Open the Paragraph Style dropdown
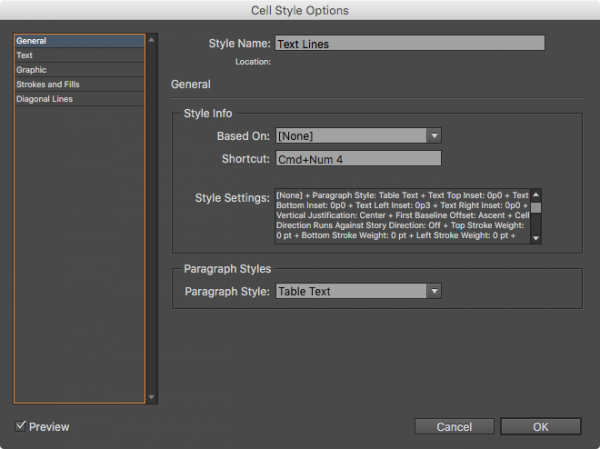This screenshot has height=449, width=600. [358, 292]
